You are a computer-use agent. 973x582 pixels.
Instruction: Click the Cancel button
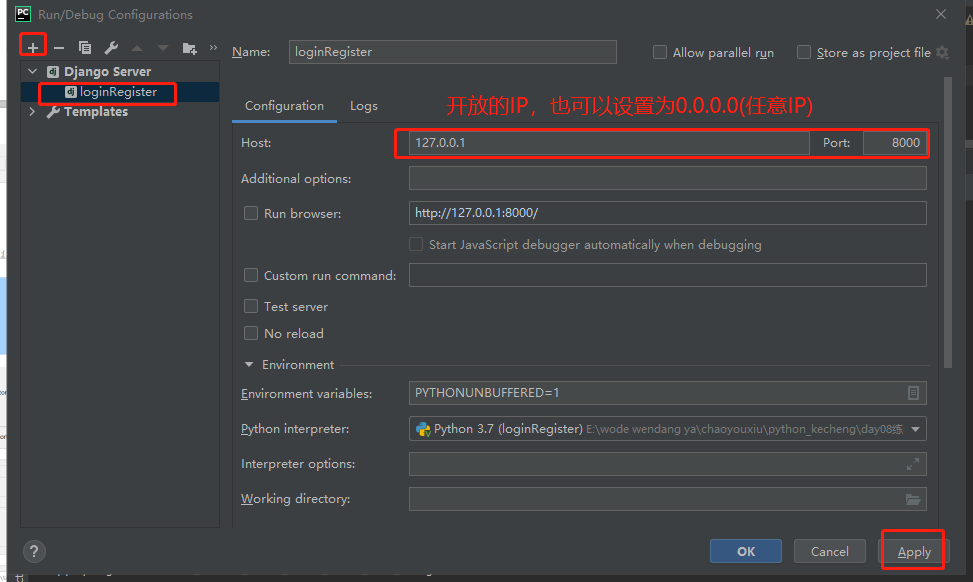click(x=830, y=551)
